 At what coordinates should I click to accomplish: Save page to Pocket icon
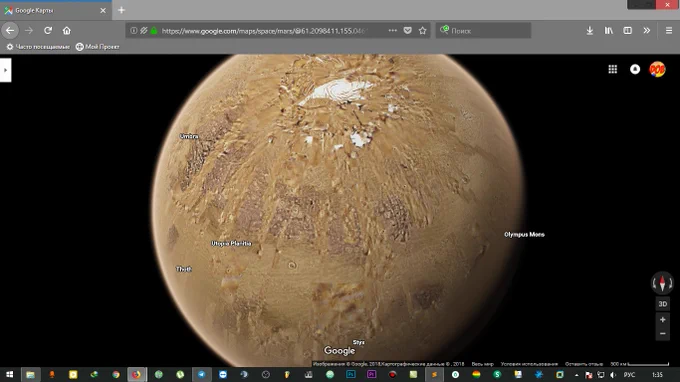(408, 30)
